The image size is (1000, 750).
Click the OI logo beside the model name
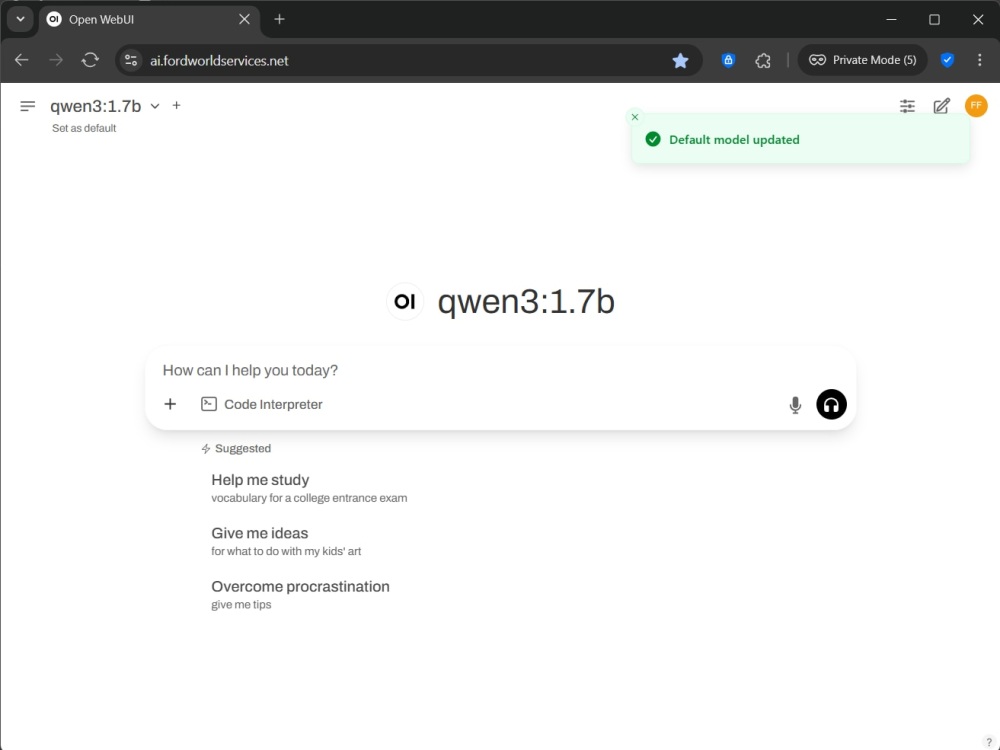405,301
